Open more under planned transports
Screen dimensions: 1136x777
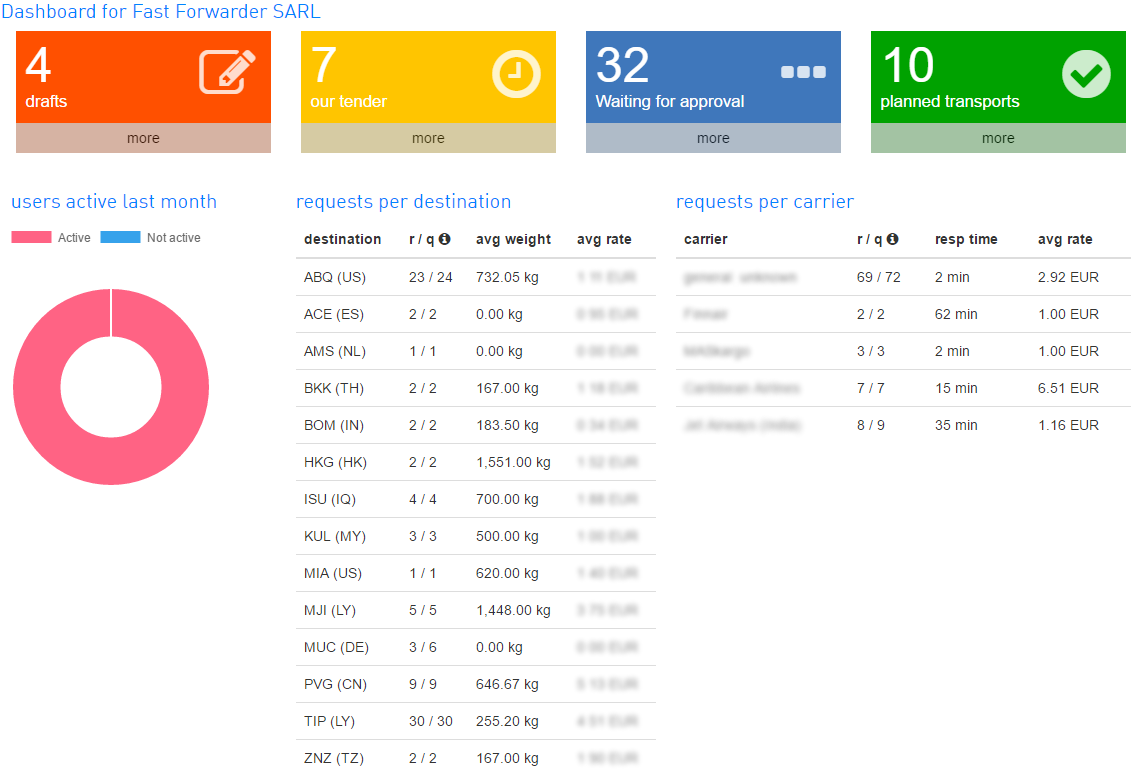pos(998,139)
